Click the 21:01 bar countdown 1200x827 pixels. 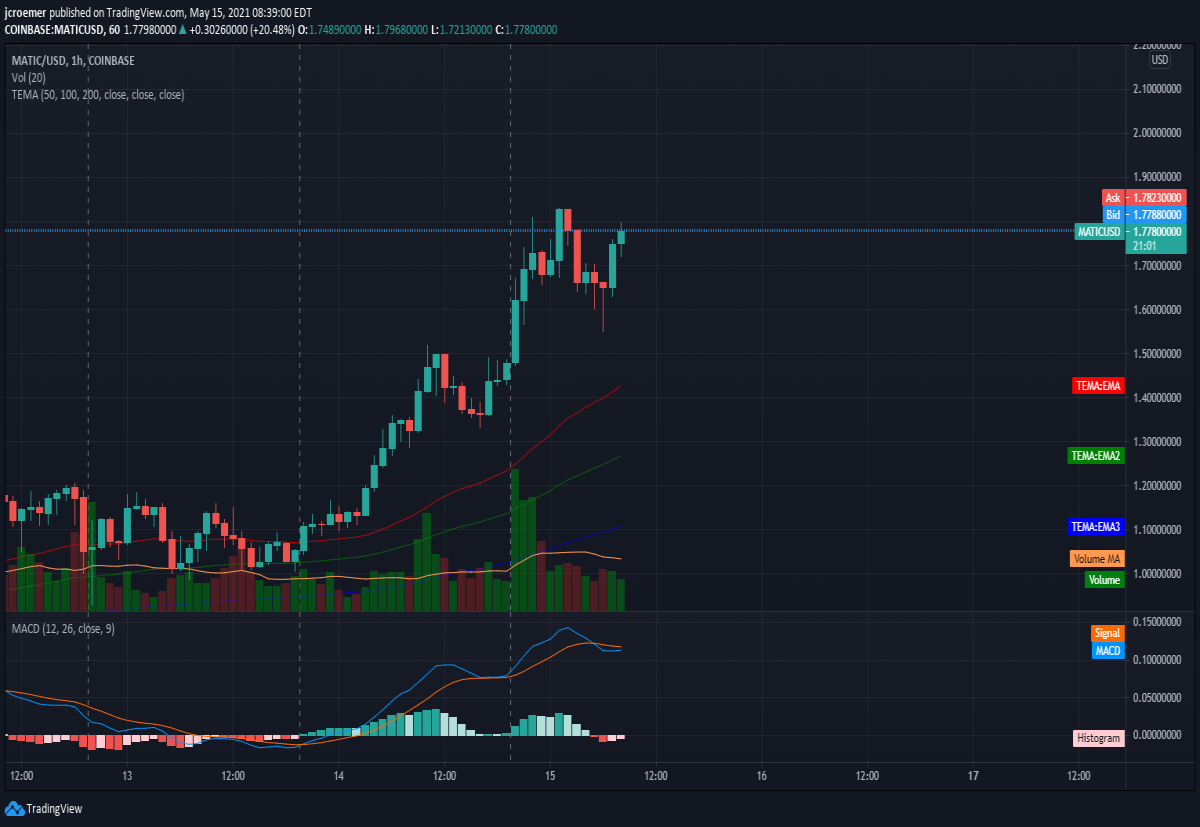tap(1144, 246)
